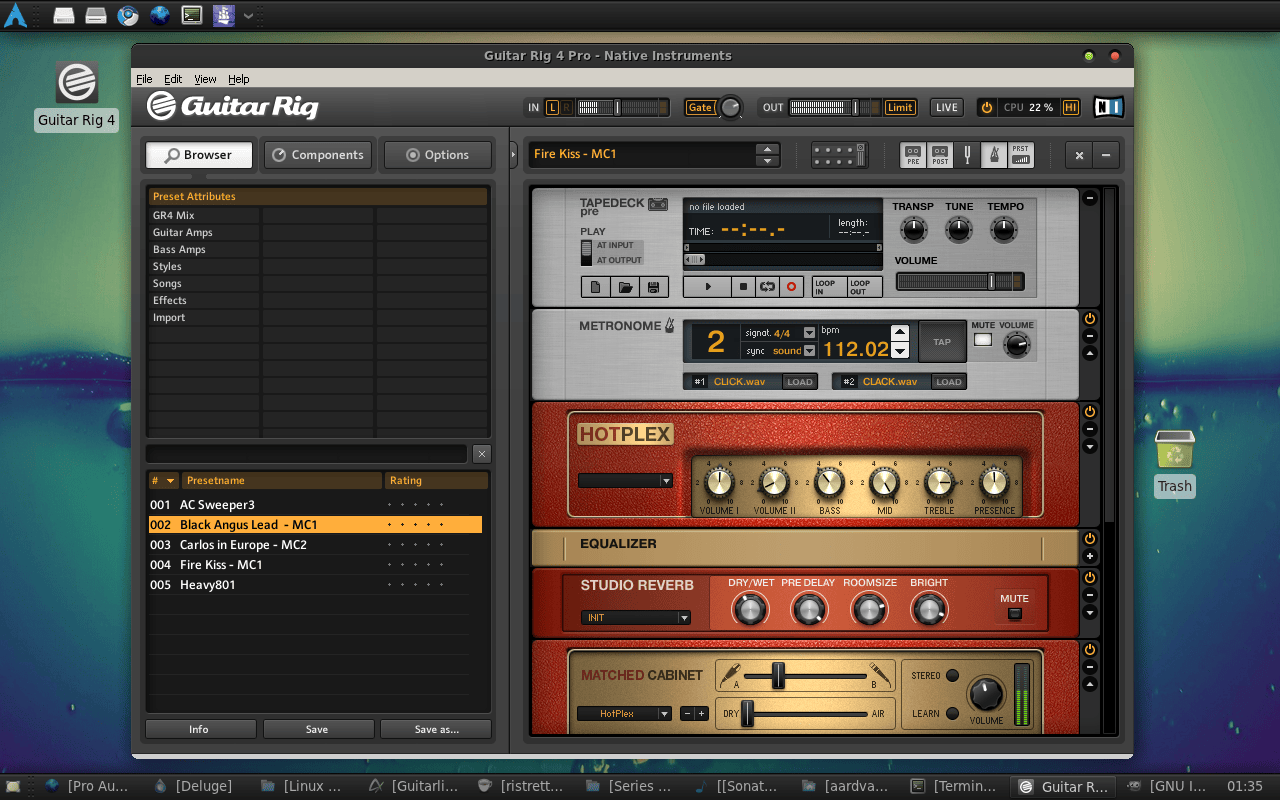Minimize the Tapedeck pre module
1280x800 pixels.
pyautogui.click(x=1090, y=198)
